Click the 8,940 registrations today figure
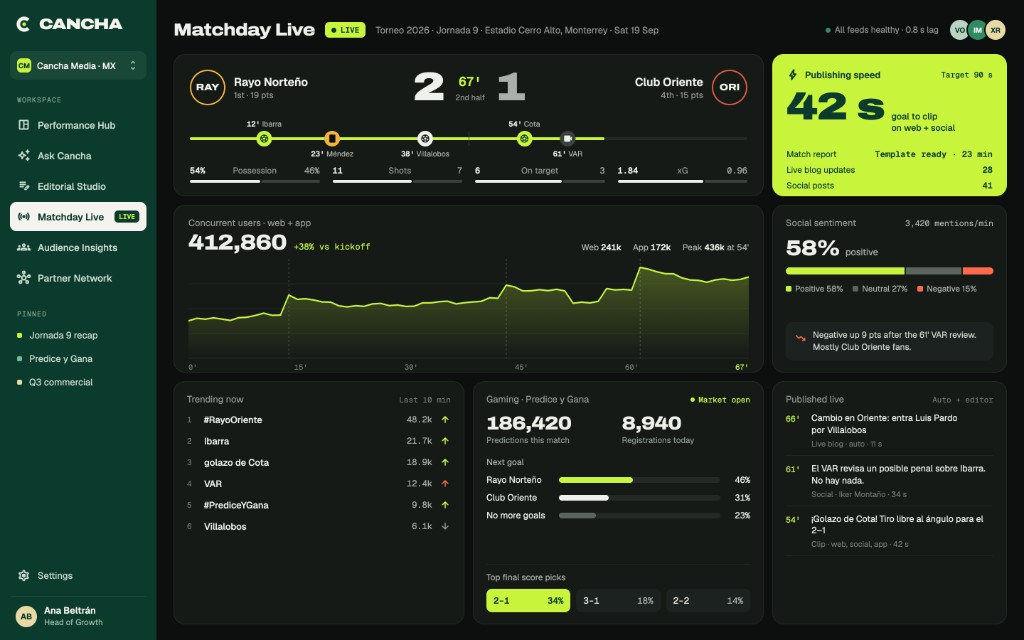This screenshot has height=640, width=1024. [x=651, y=423]
